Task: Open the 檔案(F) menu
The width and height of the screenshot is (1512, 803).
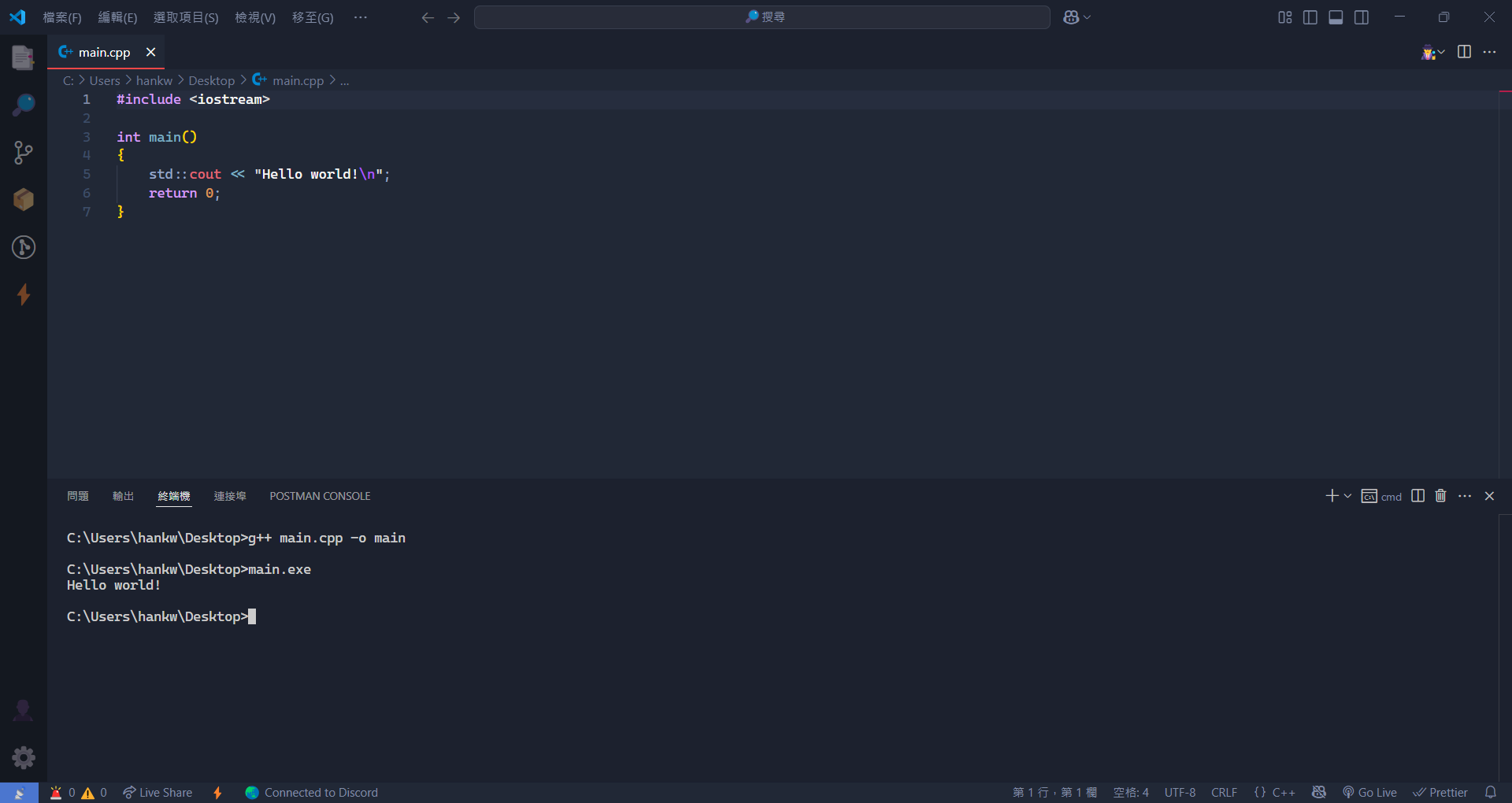Action: (62, 17)
